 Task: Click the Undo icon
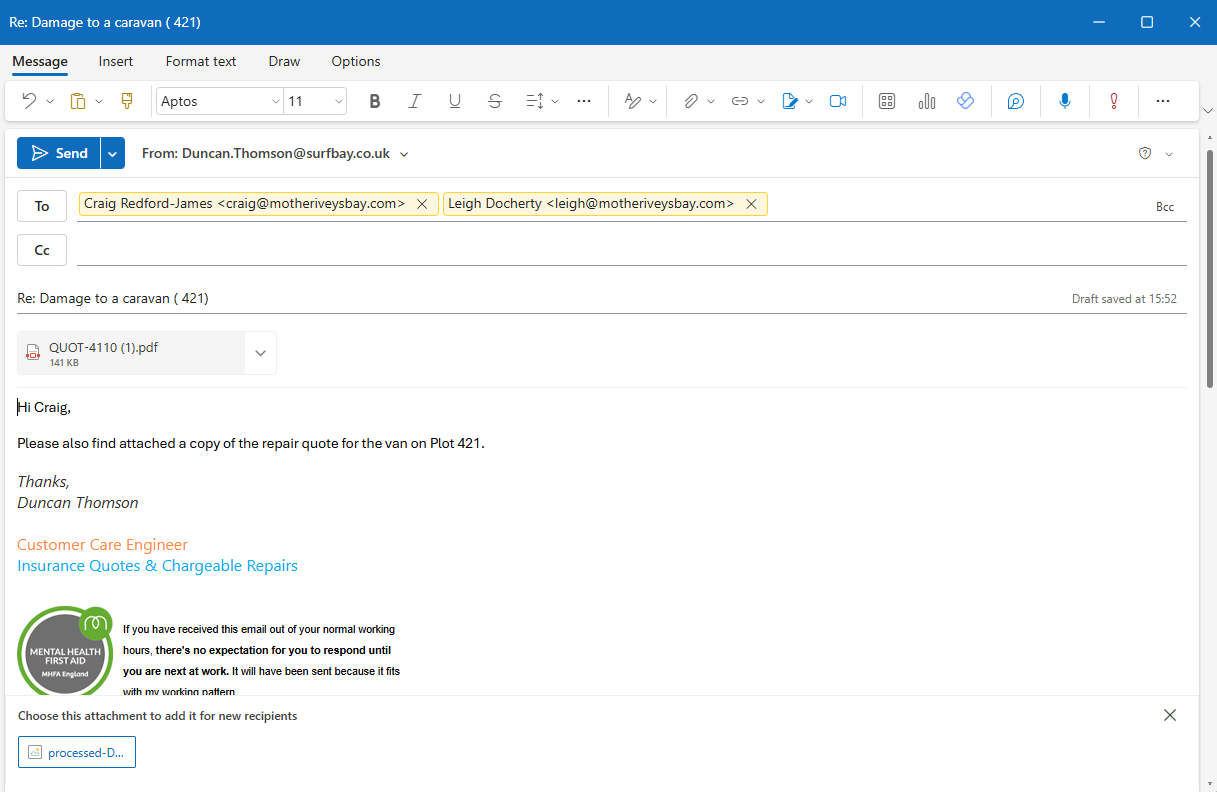click(29, 101)
